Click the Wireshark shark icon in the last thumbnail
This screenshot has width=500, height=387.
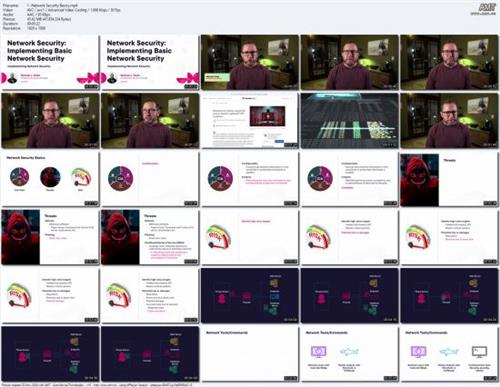tap(449, 352)
